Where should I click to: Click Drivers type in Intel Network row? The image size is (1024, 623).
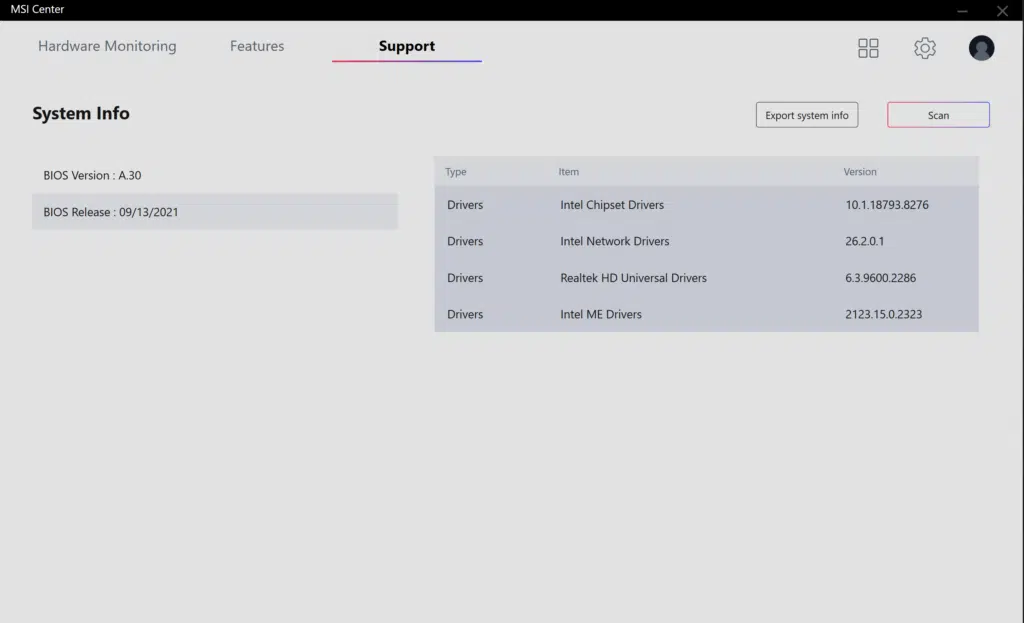tap(465, 241)
